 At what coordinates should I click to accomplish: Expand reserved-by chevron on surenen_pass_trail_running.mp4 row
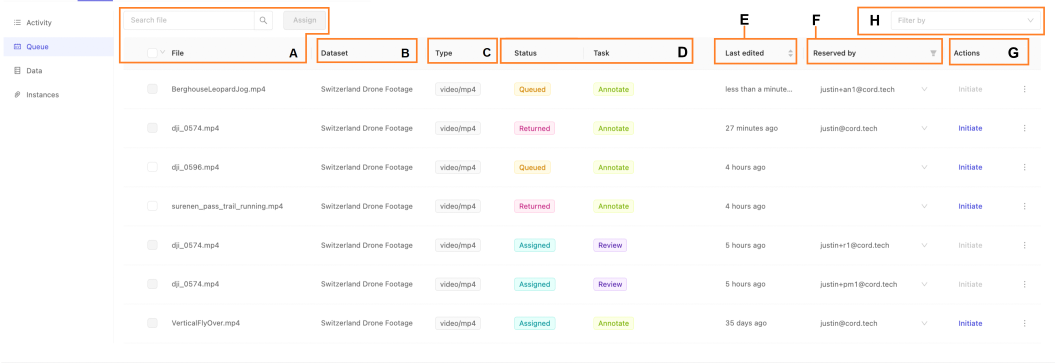coord(924,206)
